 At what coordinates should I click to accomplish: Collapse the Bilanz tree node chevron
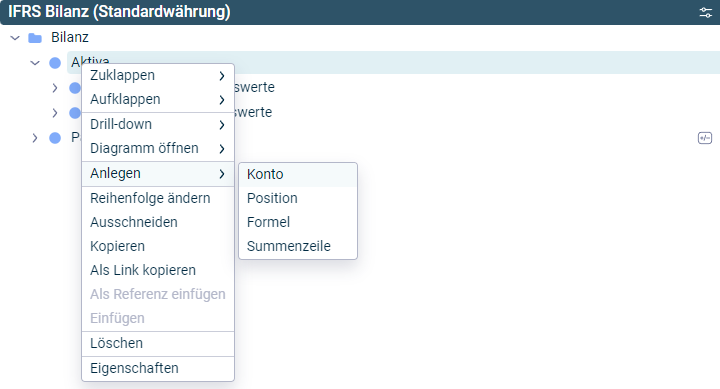click(15, 38)
